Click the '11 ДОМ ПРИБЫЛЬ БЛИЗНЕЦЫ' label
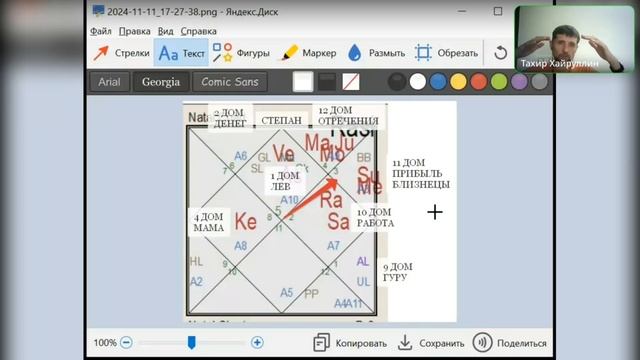The width and height of the screenshot is (640, 360). coord(421,174)
